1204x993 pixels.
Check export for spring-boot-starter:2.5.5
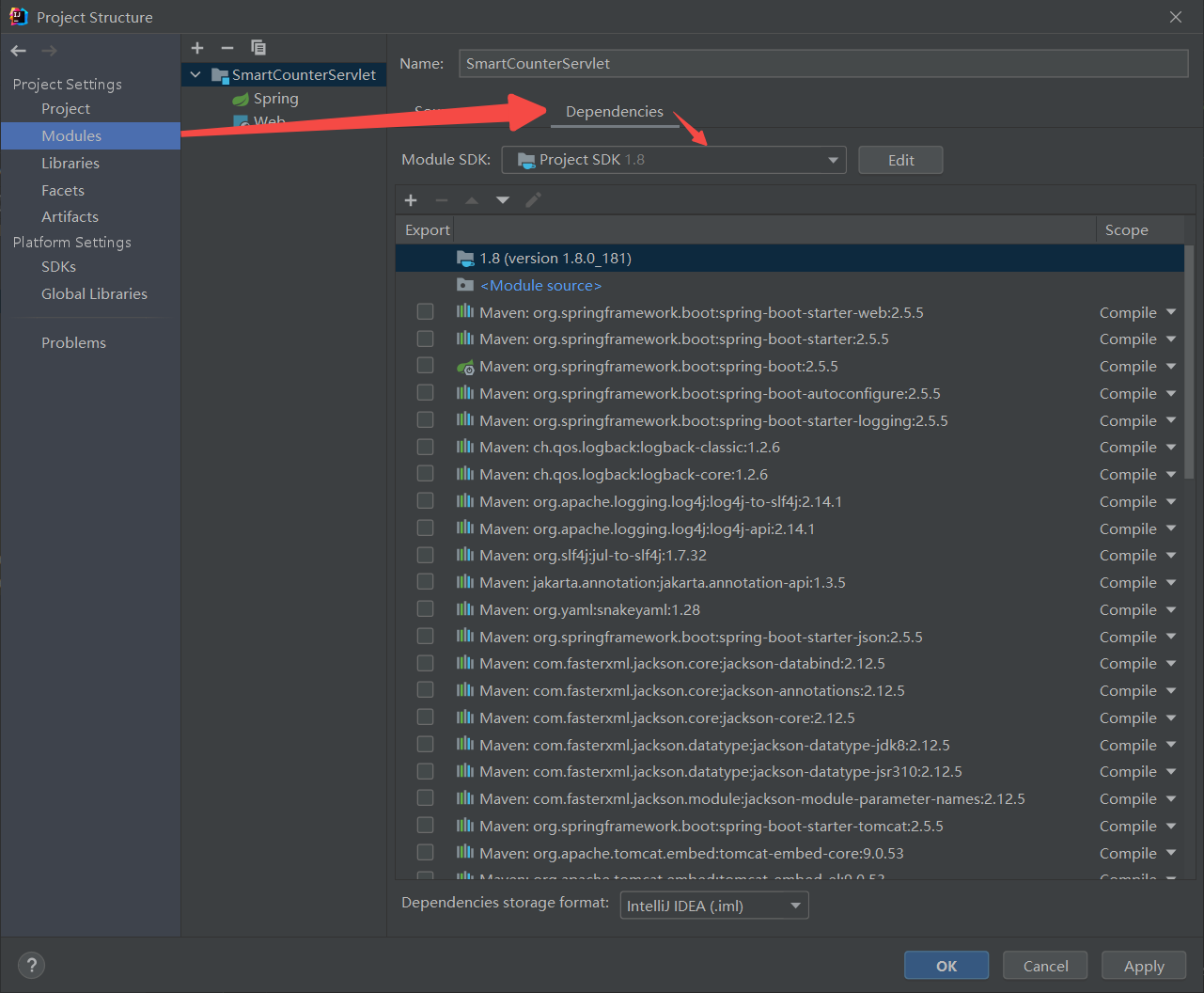pyautogui.click(x=426, y=339)
